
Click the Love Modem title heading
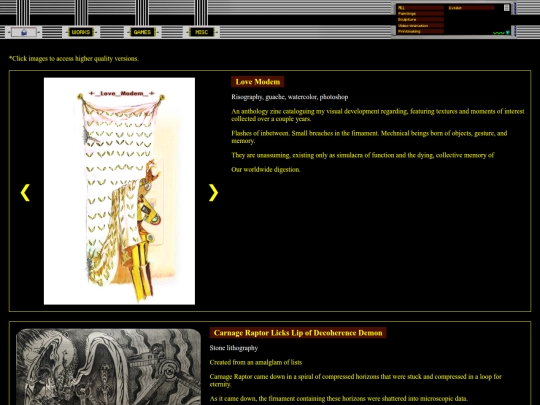pyautogui.click(x=258, y=82)
